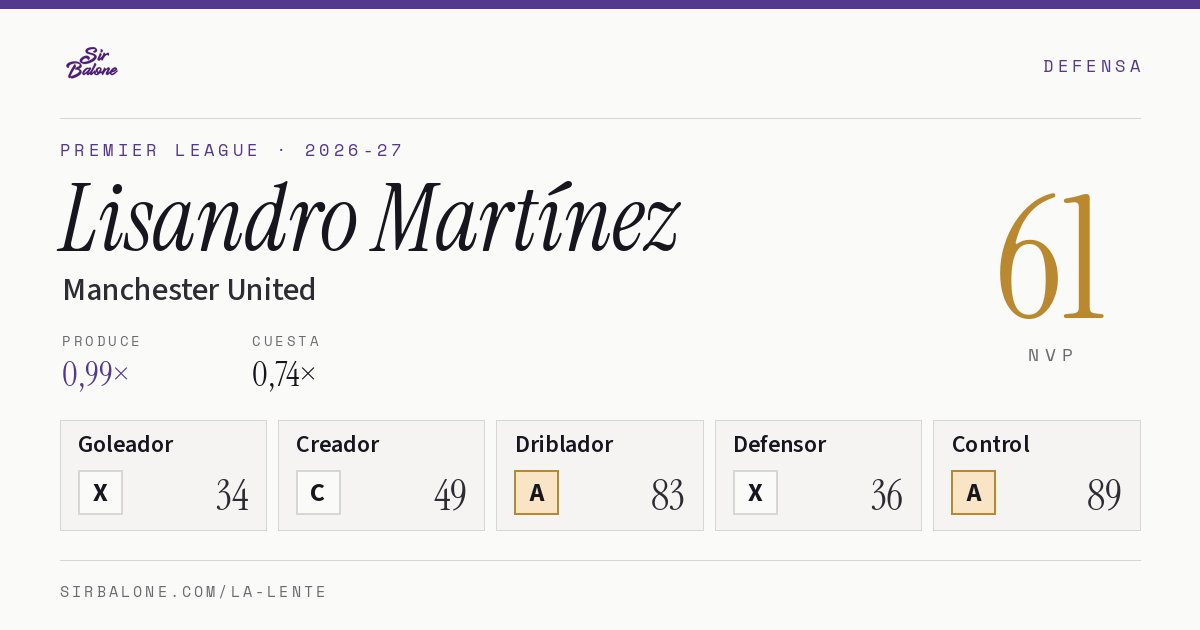Click the A grade badge in Driblador
The width and height of the screenshot is (1200, 630).
point(537,492)
